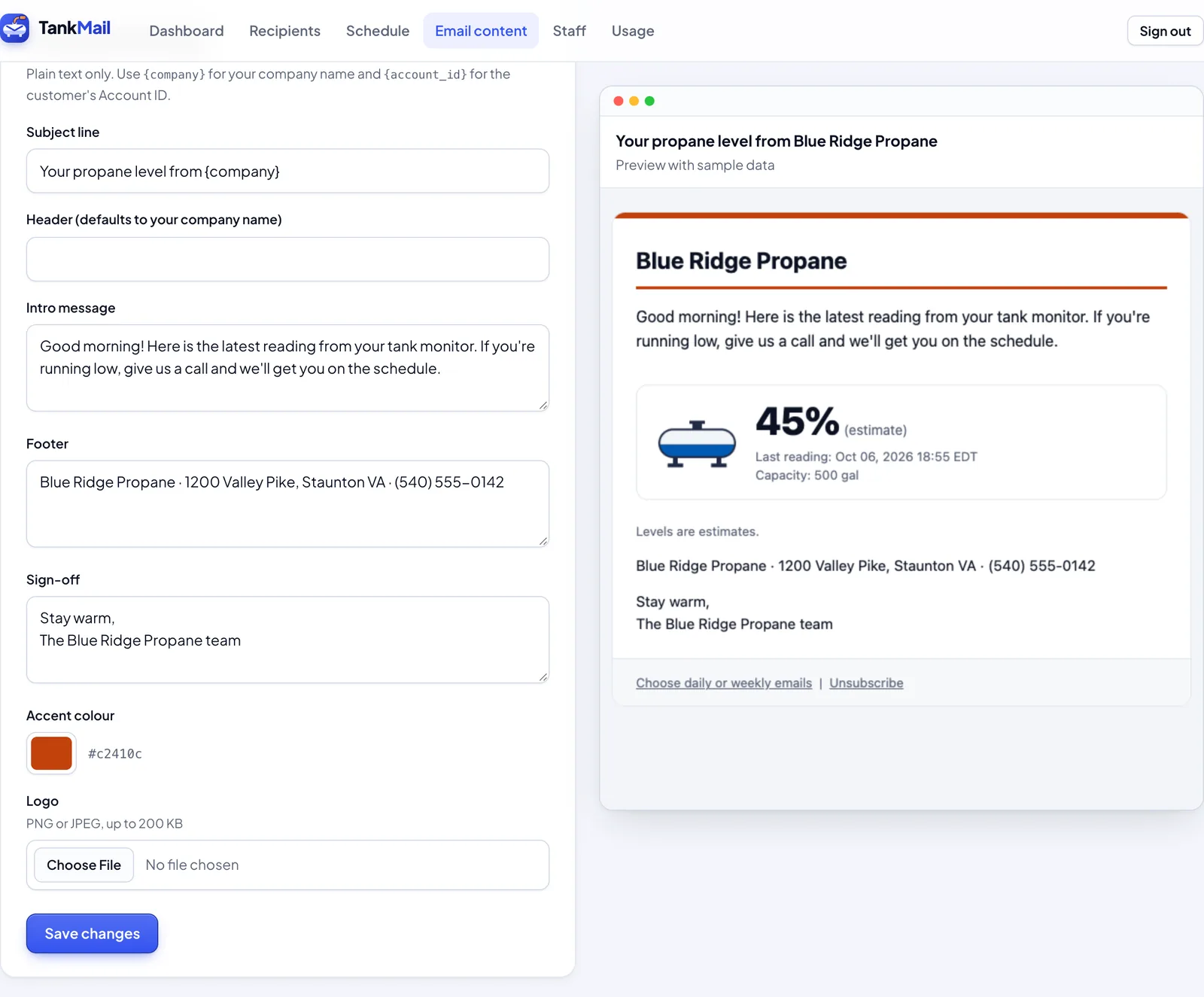1204x997 pixels.
Task: Click the TankMail logo icon
Action: 15,29
